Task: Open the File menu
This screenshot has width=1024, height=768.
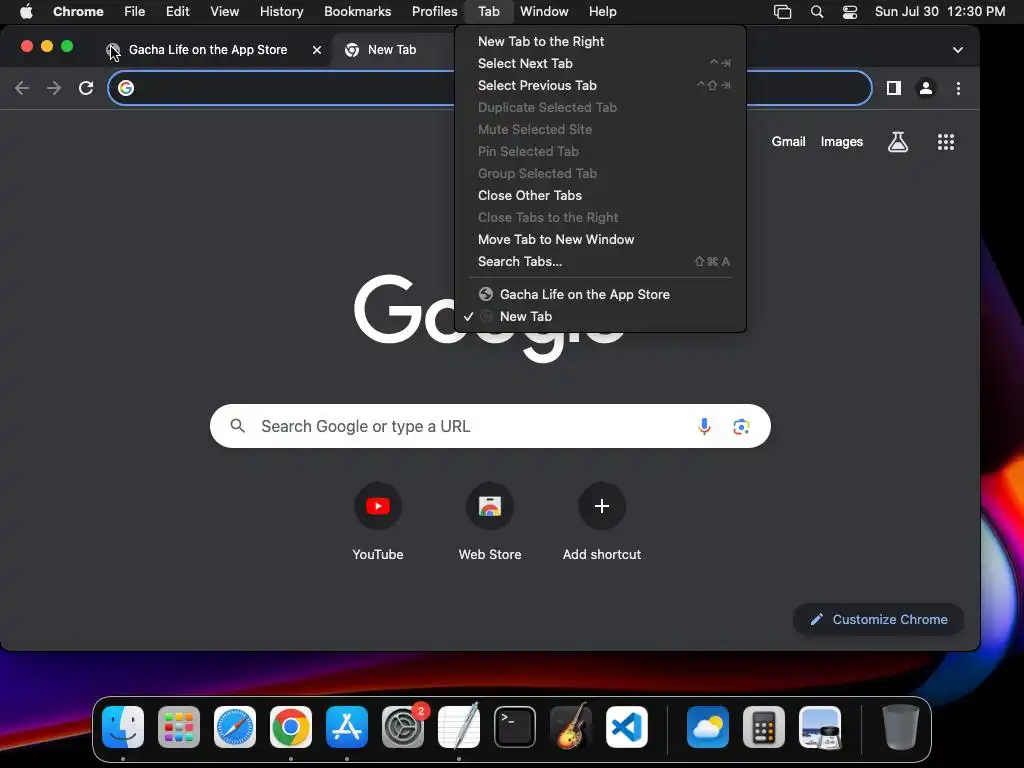Action: pyautogui.click(x=135, y=12)
